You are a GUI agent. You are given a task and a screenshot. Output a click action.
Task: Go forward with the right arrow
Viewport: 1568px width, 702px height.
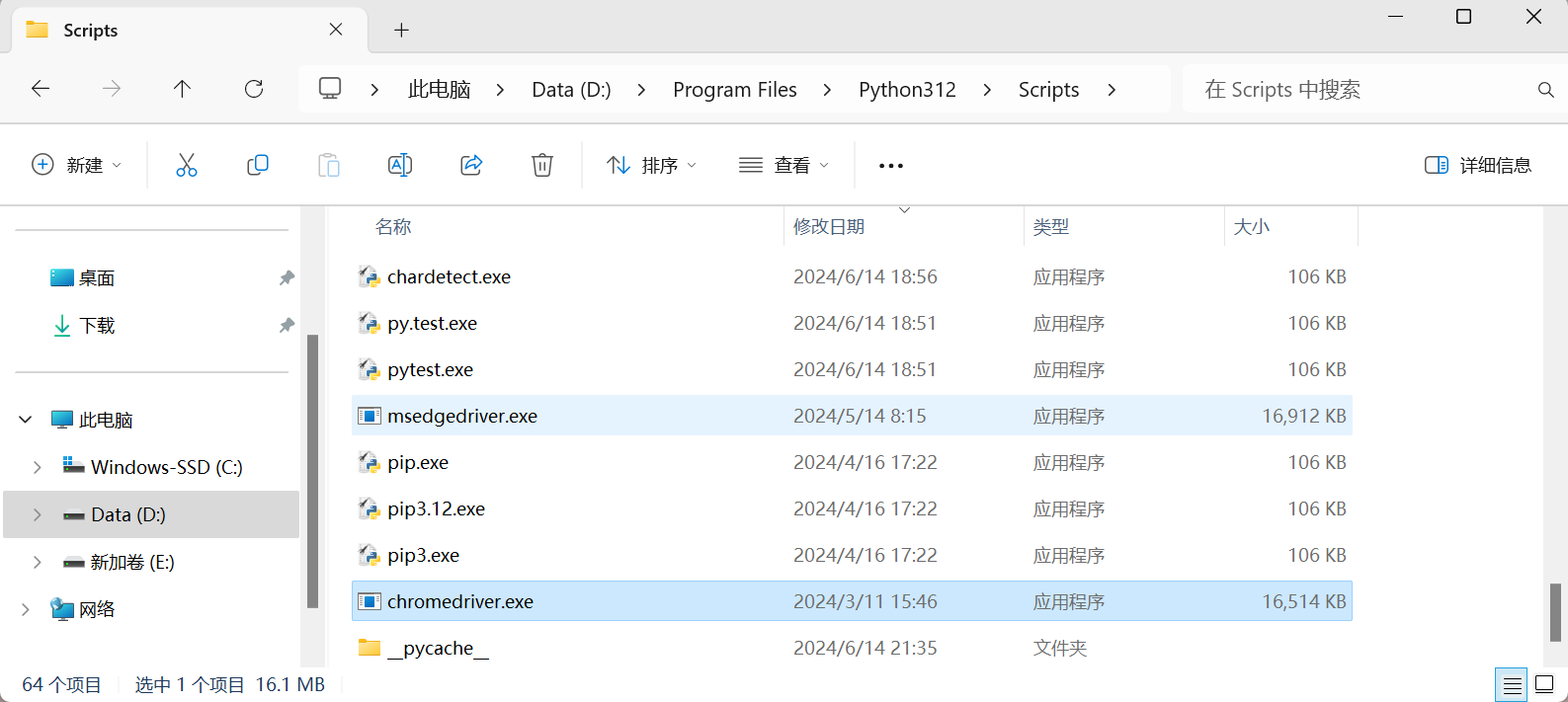(112, 89)
